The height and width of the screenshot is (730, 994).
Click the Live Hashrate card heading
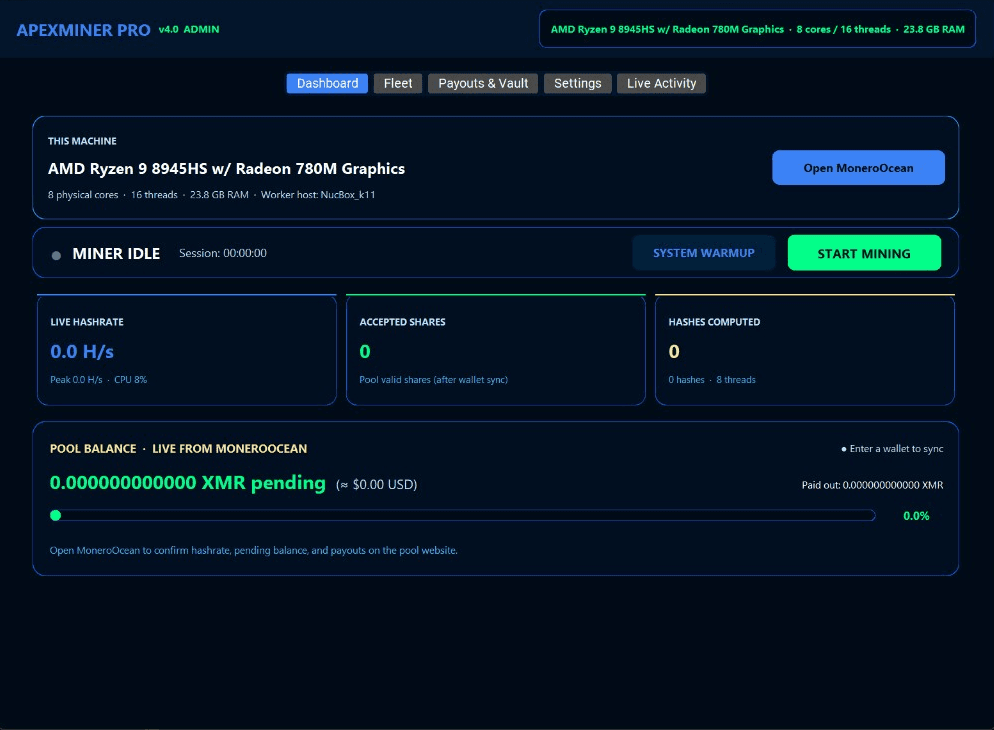click(87, 322)
